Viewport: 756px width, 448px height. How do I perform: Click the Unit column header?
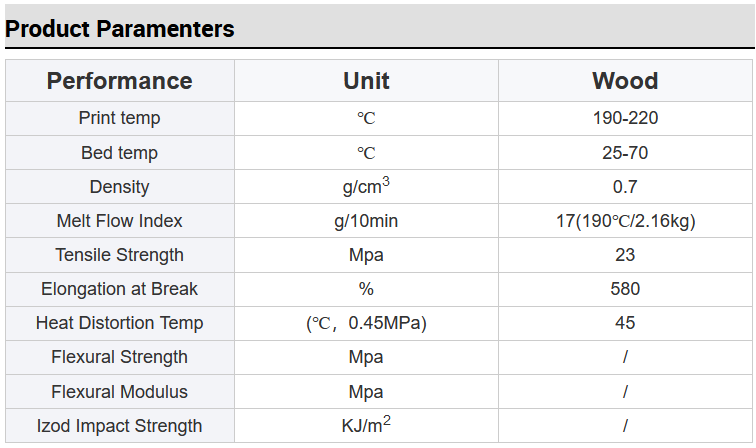366,81
